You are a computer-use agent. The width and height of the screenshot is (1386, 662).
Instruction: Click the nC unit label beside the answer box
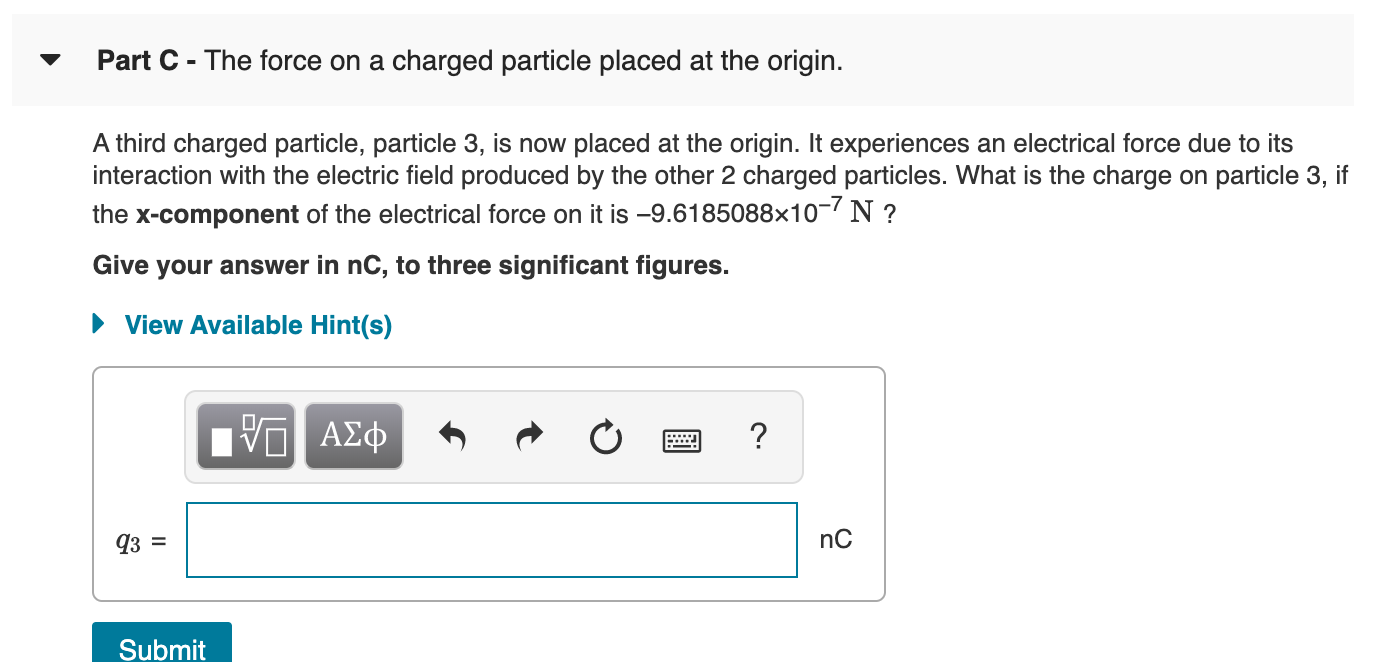point(836,539)
